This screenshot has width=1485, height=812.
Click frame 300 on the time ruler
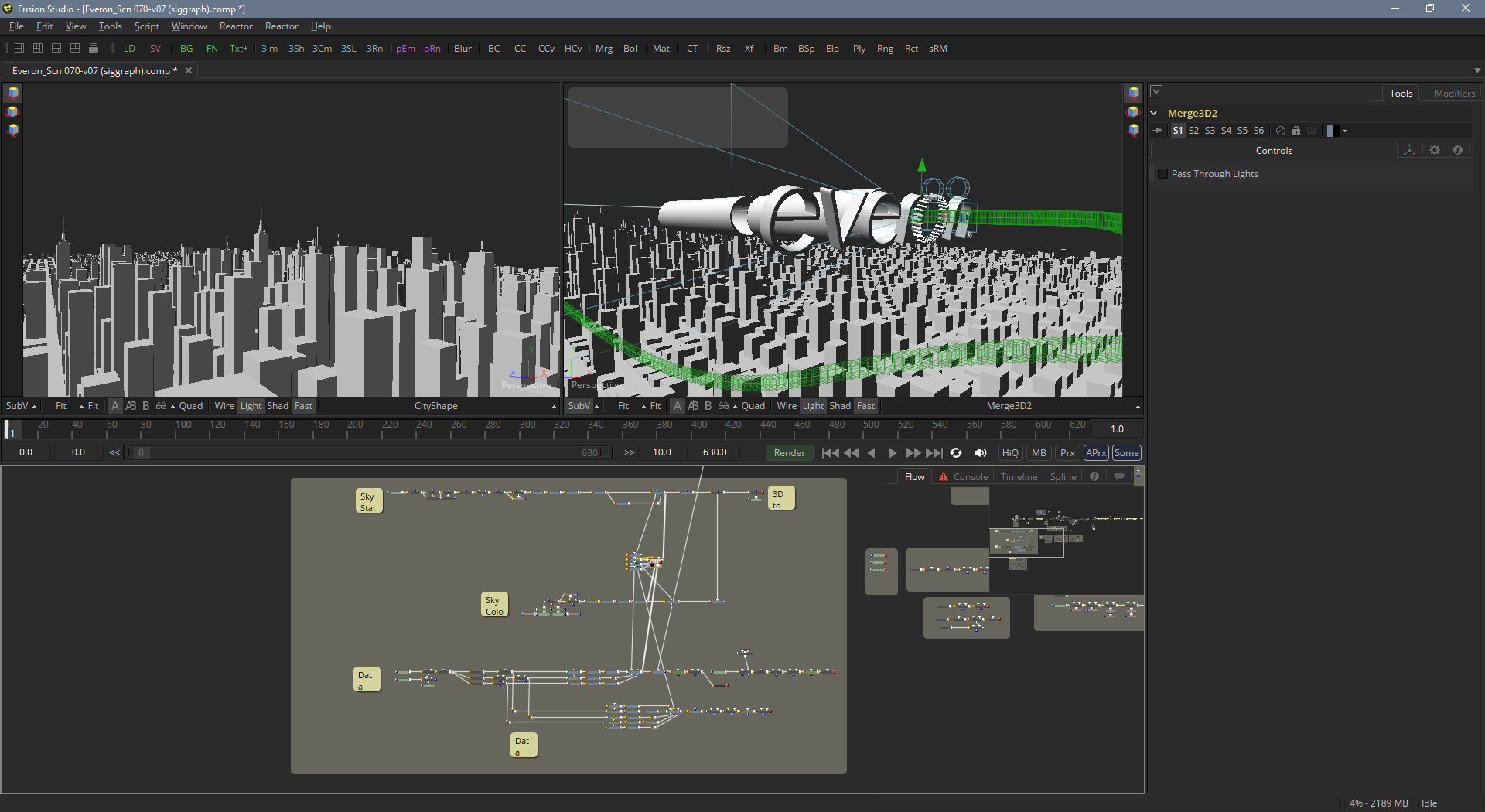[x=527, y=425]
